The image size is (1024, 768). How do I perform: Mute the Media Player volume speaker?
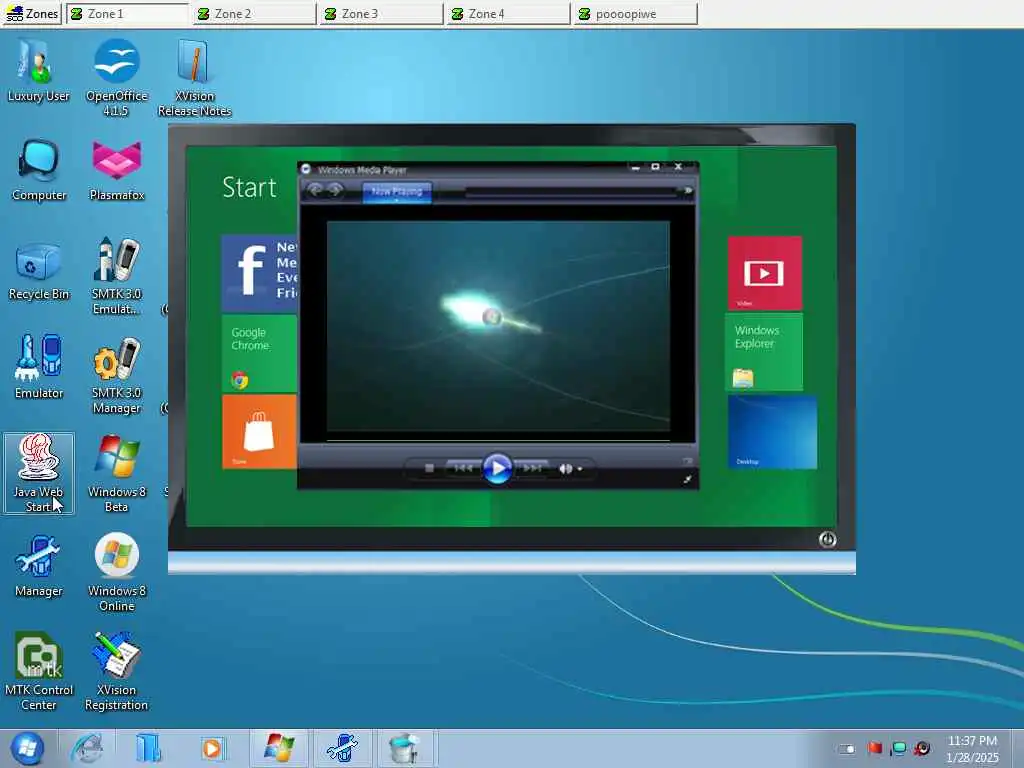tap(566, 469)
